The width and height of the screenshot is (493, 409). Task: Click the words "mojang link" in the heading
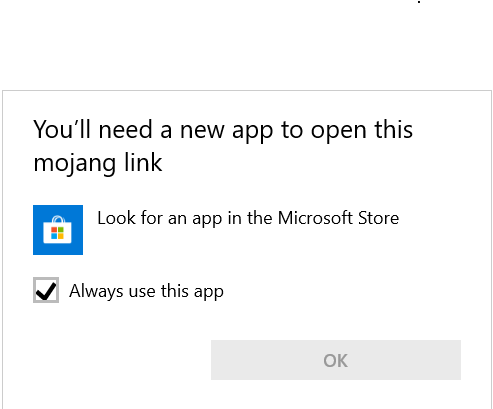click(x=98, y=163)
